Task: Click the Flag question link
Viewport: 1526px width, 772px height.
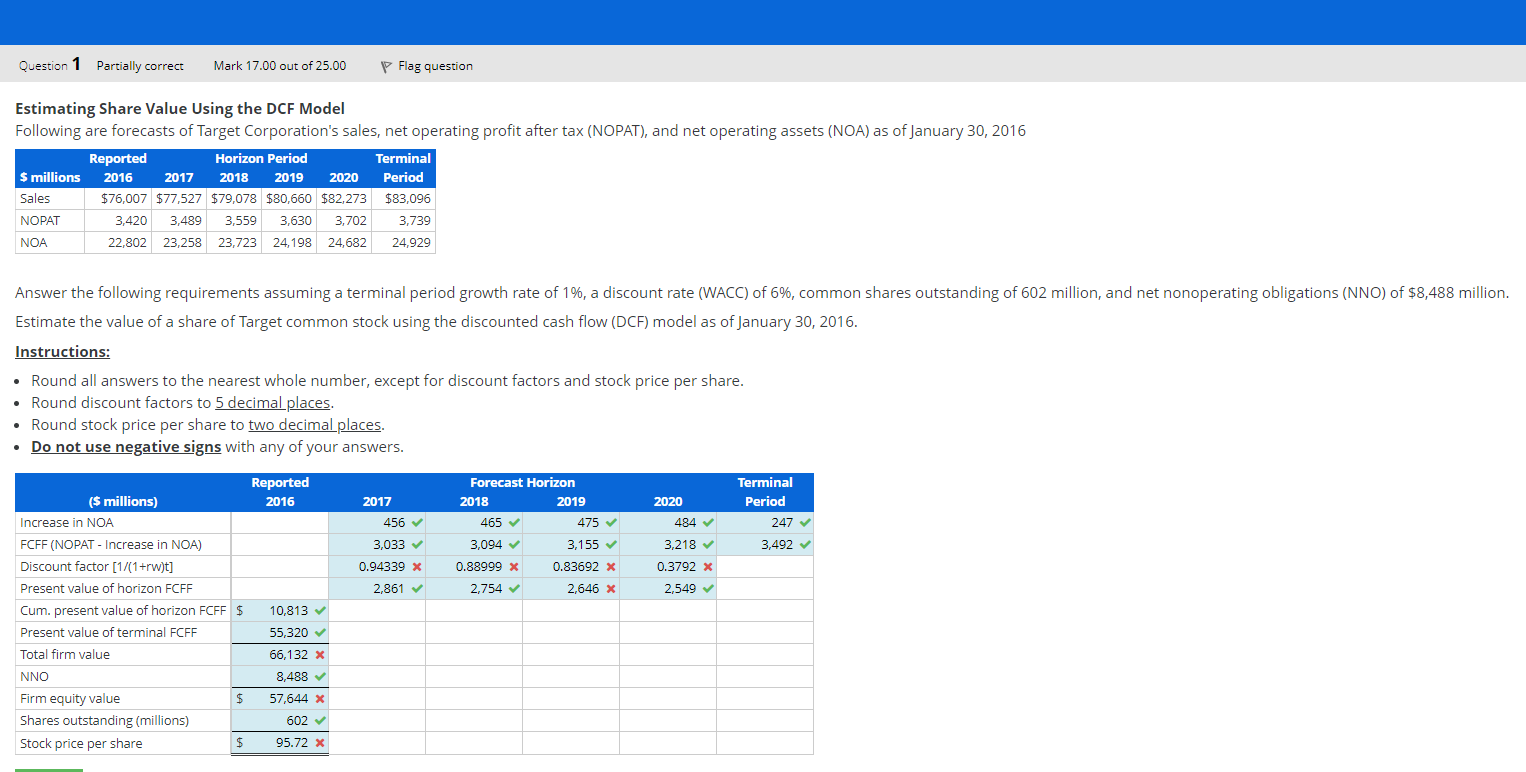Action: point(427,66)
